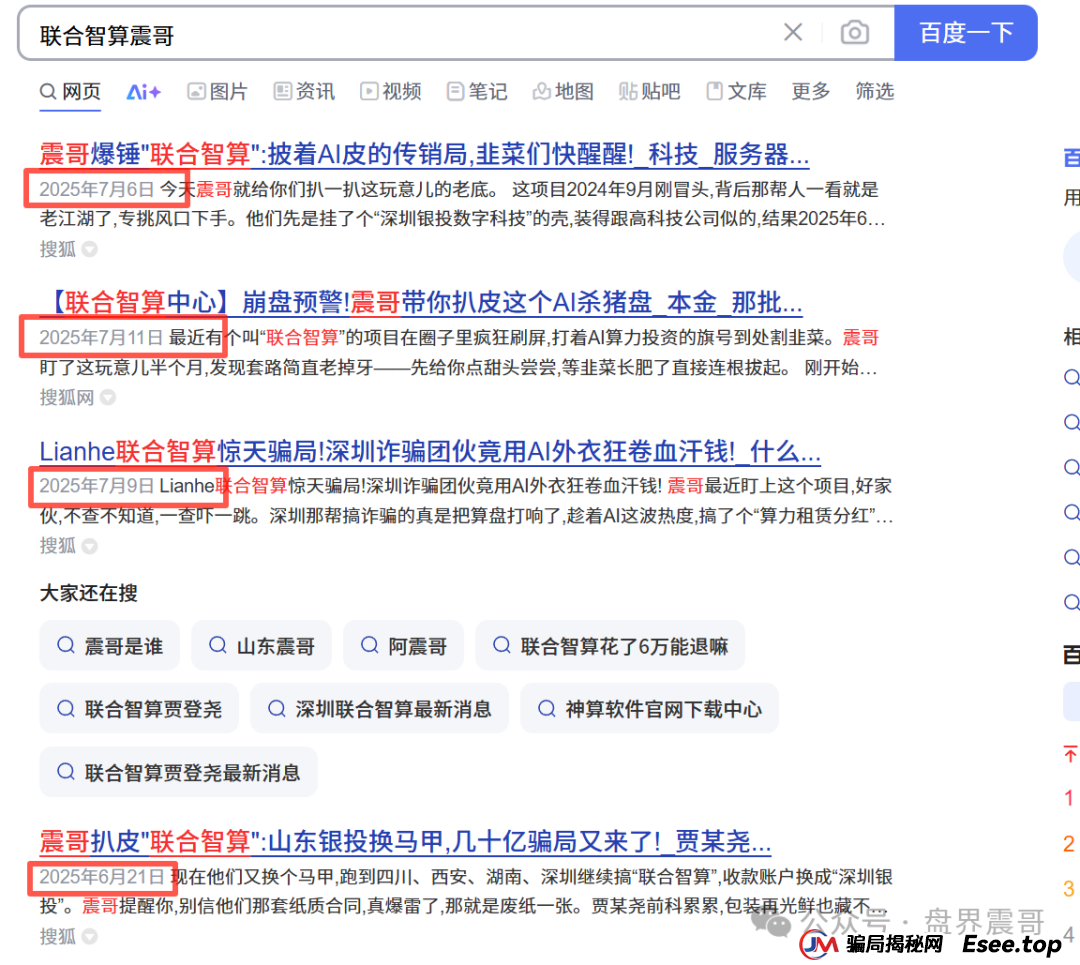Open the first result about 震哥爆锤联合智算

click(420, 153)
